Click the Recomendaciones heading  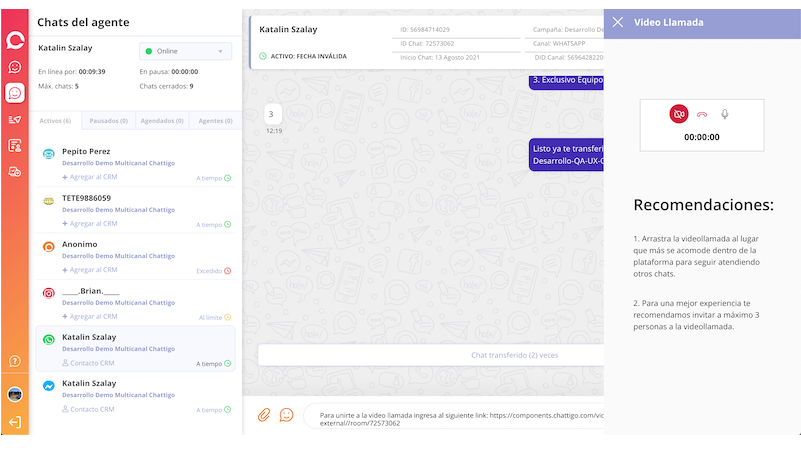pos(703,205)
